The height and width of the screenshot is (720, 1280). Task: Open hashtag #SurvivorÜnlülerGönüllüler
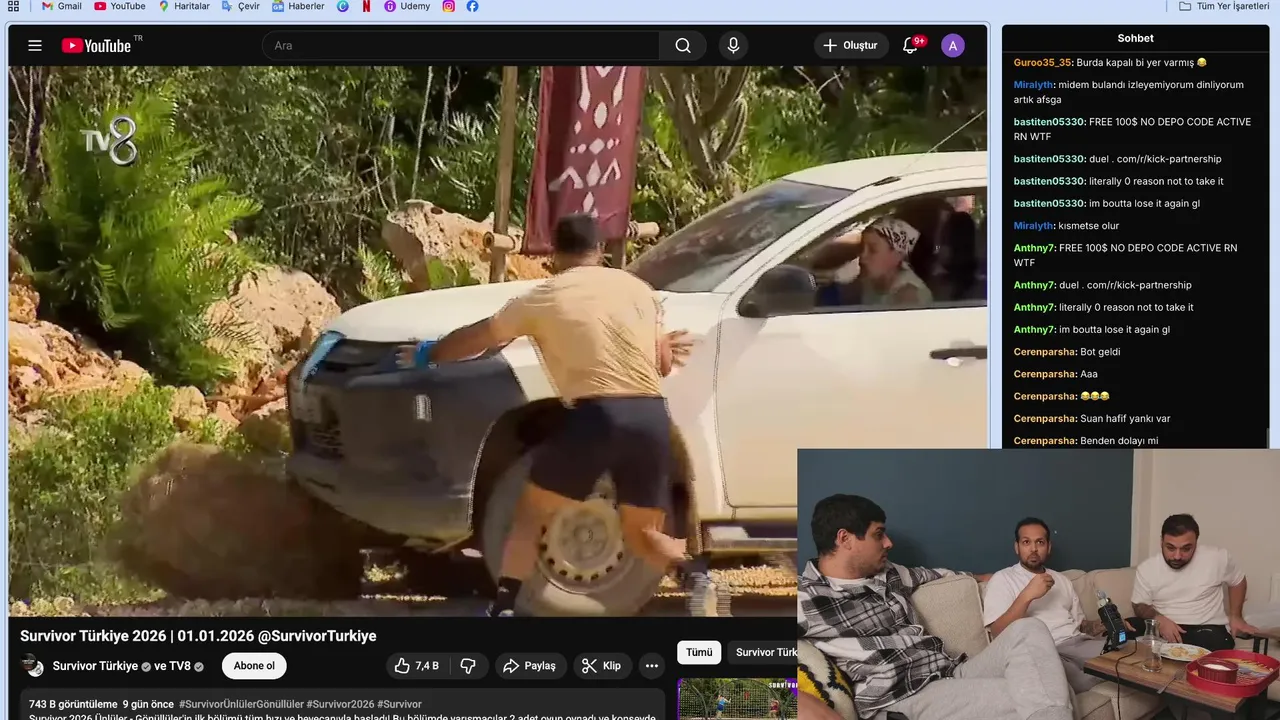tap(241, 704)
